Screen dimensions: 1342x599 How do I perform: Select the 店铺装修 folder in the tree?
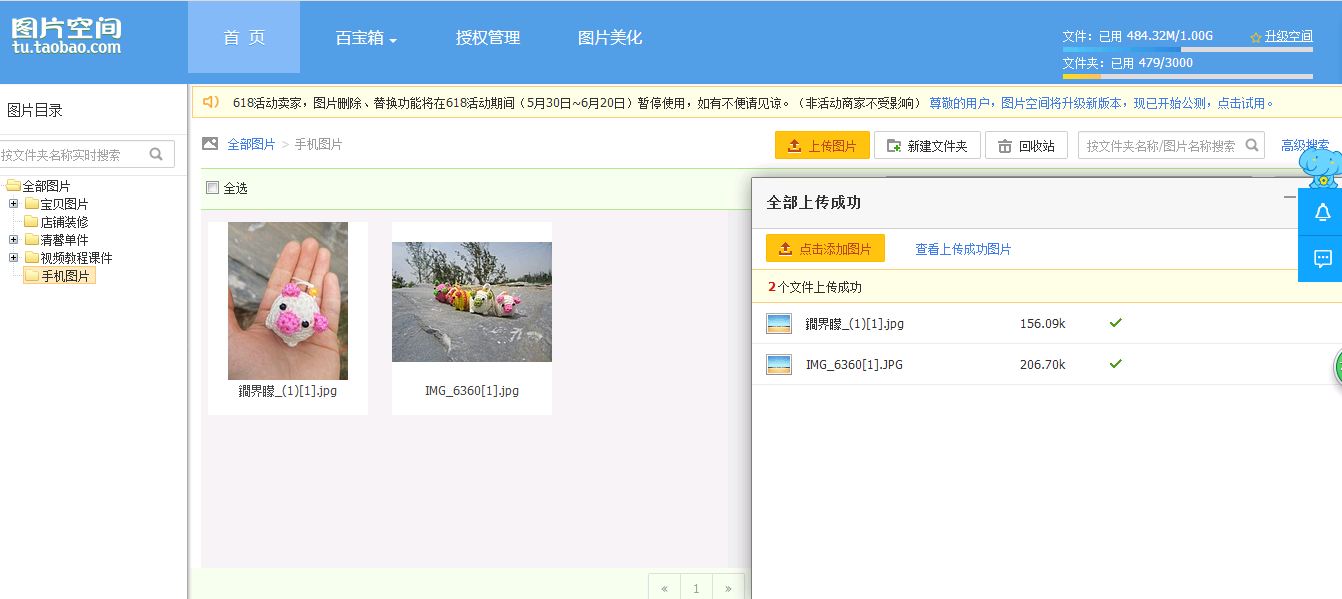point(64,222)
